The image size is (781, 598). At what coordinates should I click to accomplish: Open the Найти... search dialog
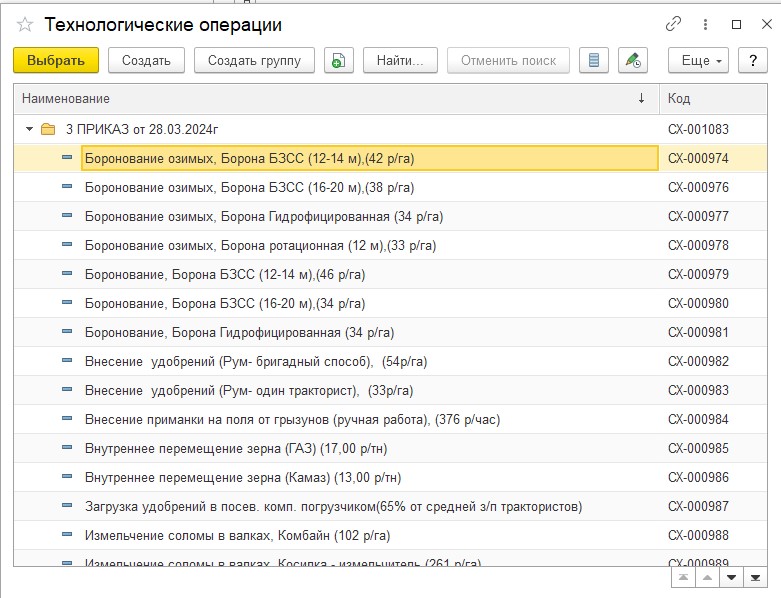[400, 60]
